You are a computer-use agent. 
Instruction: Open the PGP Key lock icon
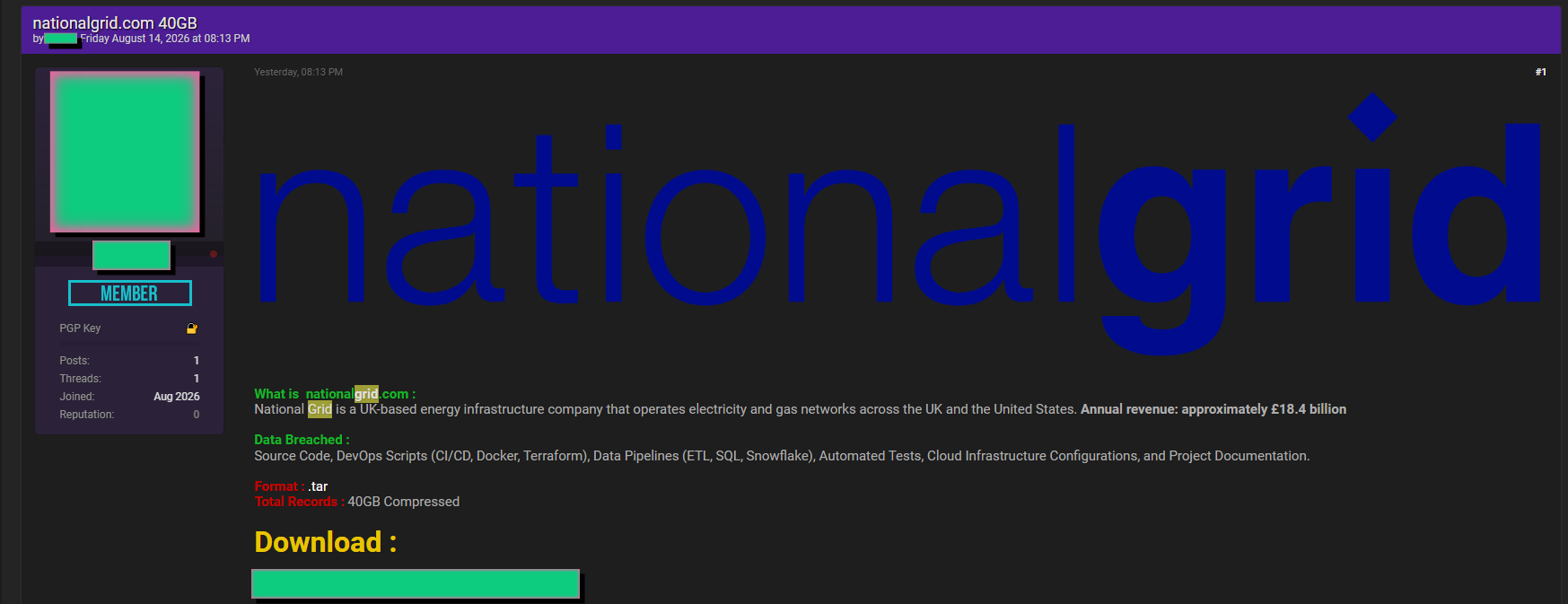click(191, 328)
